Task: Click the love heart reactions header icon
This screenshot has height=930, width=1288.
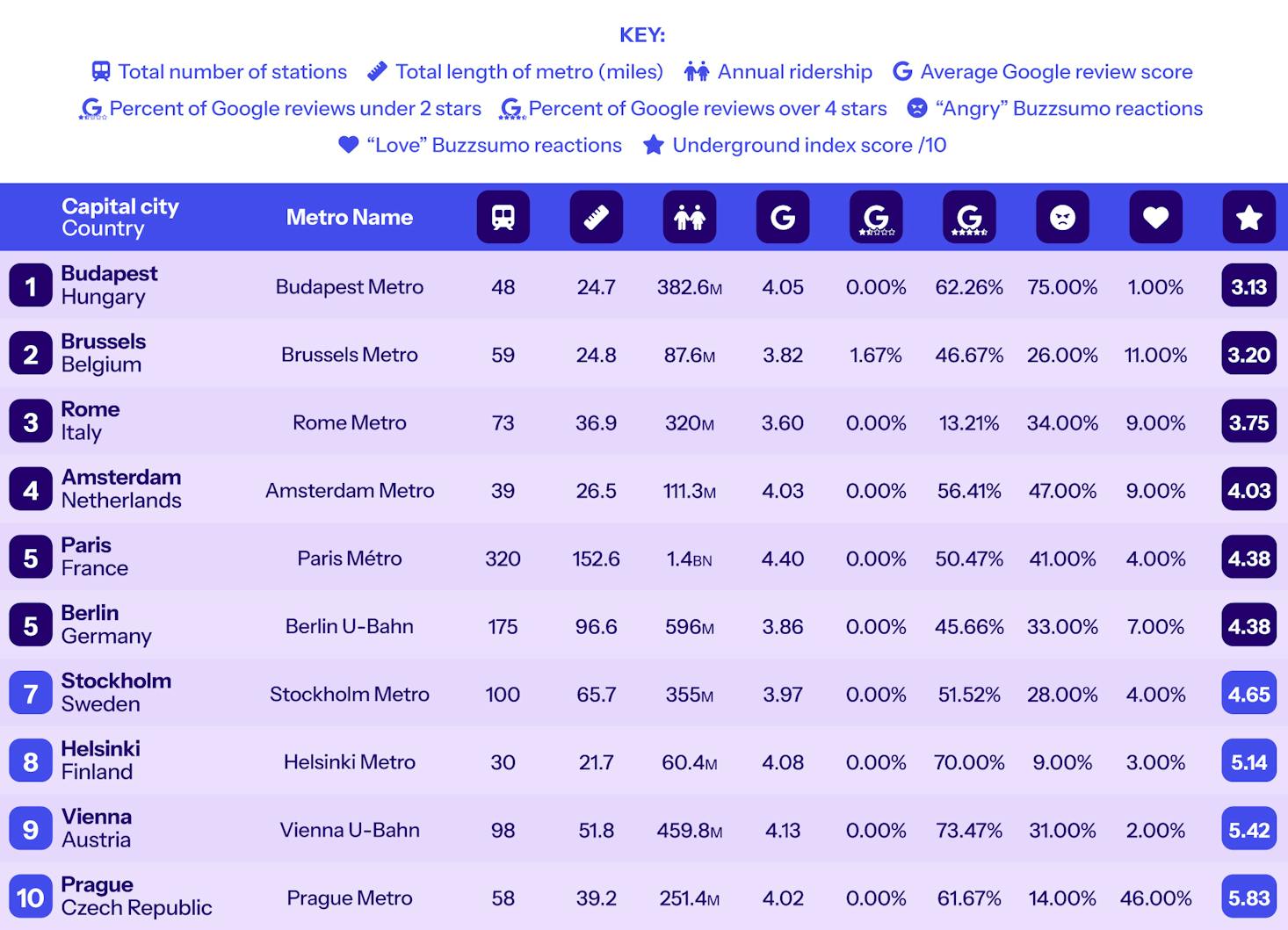Action: [1155, 217]
